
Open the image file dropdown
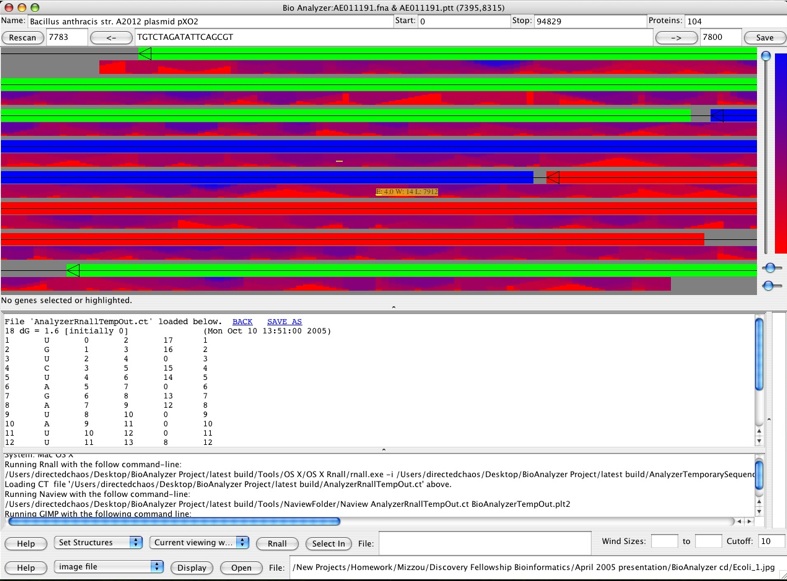click(108, 566)
